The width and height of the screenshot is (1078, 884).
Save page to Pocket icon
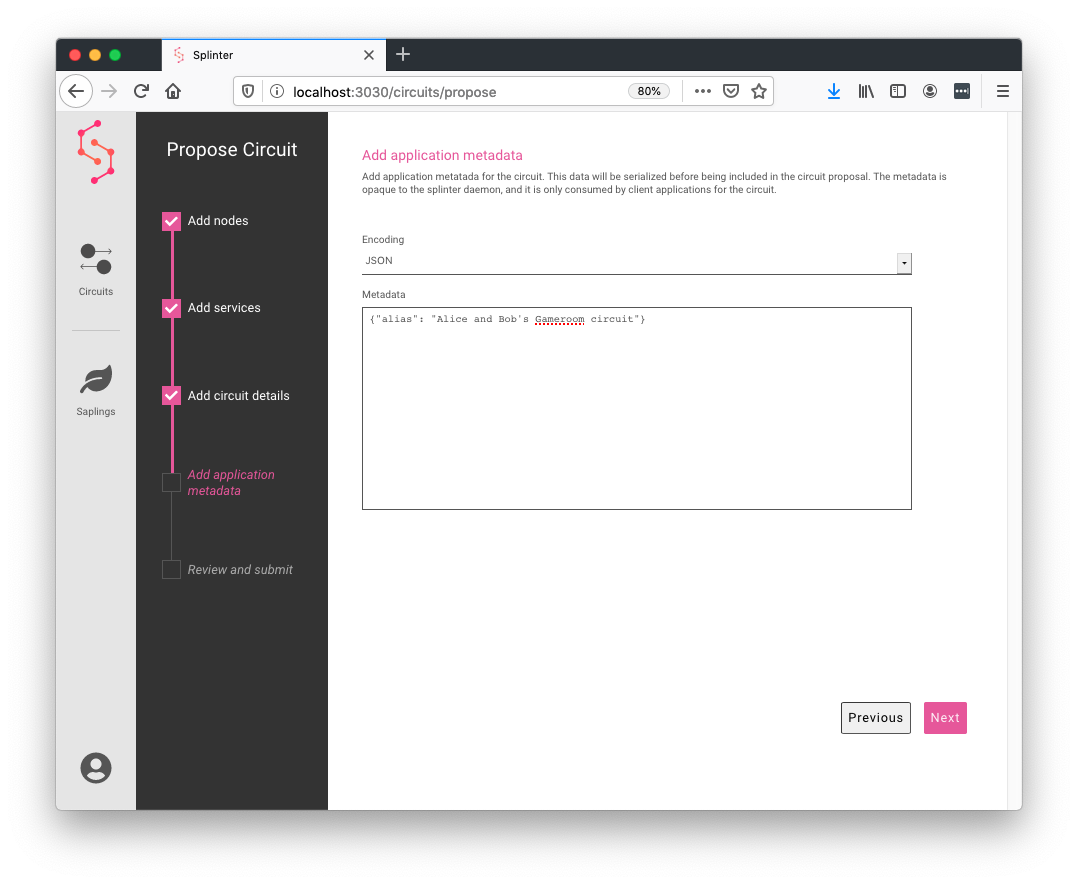tap(731, 91)
